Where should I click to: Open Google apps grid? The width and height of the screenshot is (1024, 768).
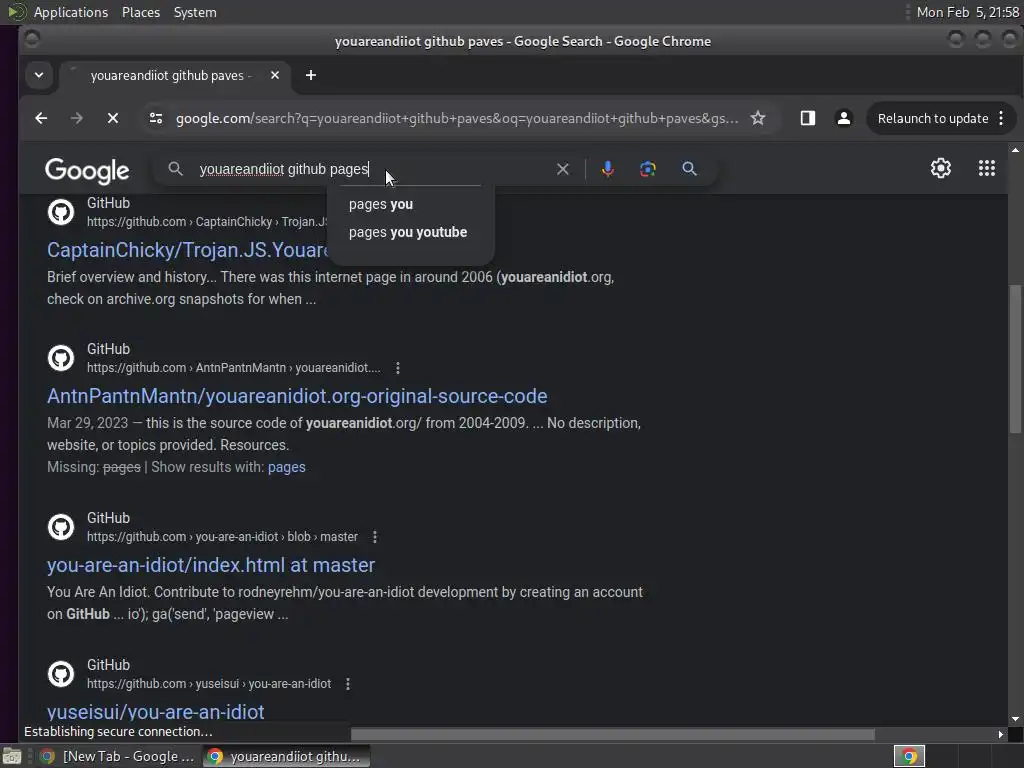pos(987,168)
